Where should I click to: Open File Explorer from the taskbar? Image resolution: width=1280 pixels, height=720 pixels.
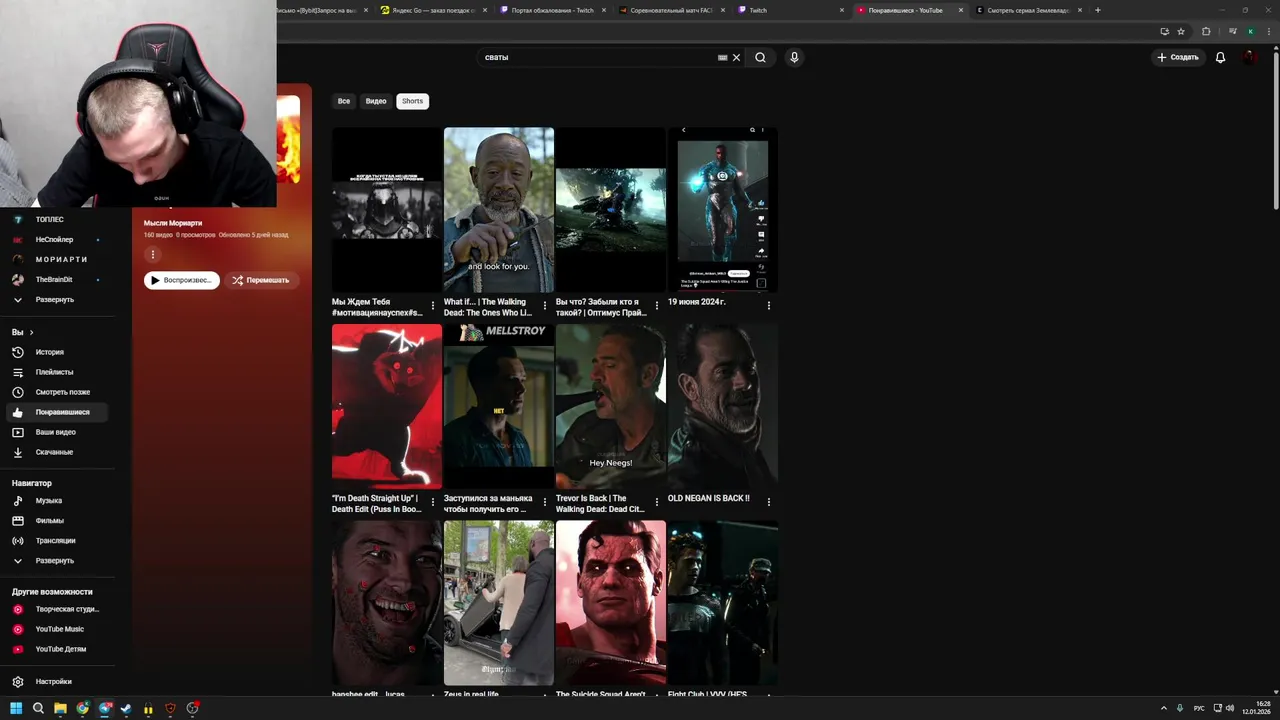coord(60,708)
